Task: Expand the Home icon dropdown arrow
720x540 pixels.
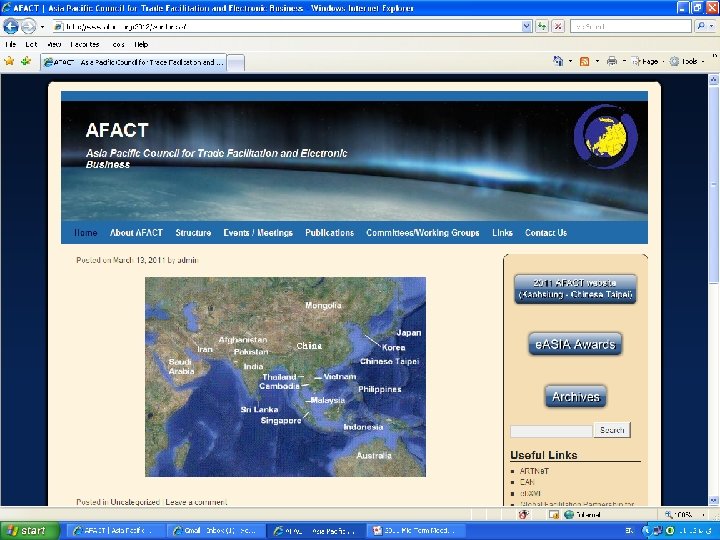Action: [571, 61]
